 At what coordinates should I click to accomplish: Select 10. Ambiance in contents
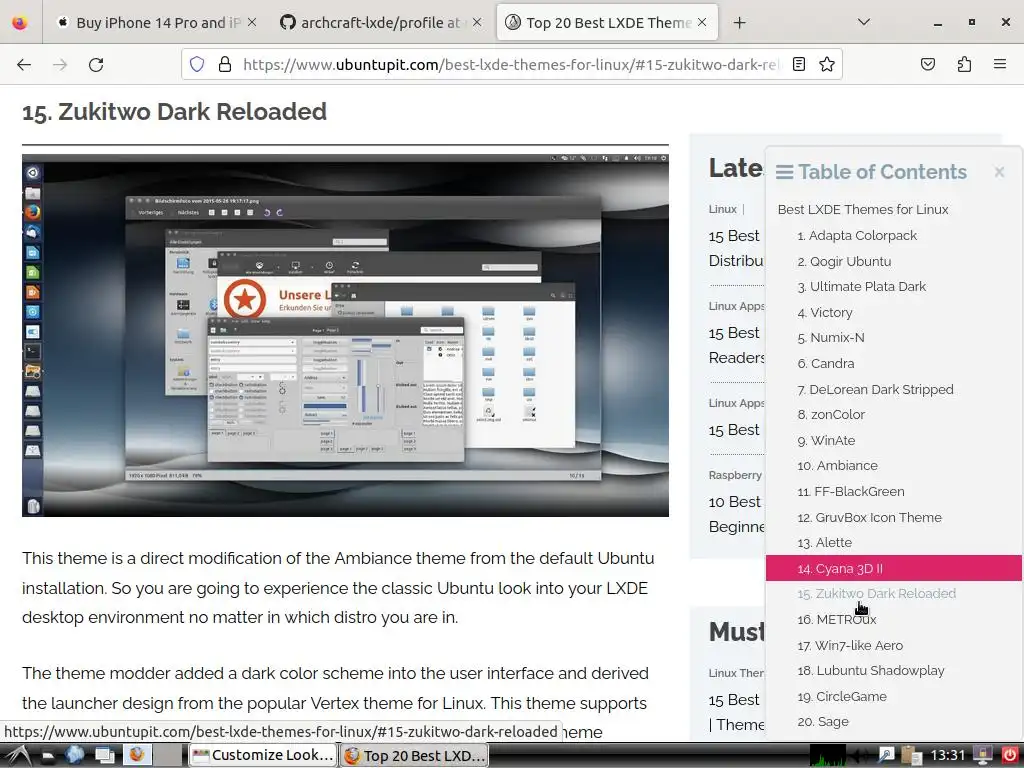click(837, 466)
